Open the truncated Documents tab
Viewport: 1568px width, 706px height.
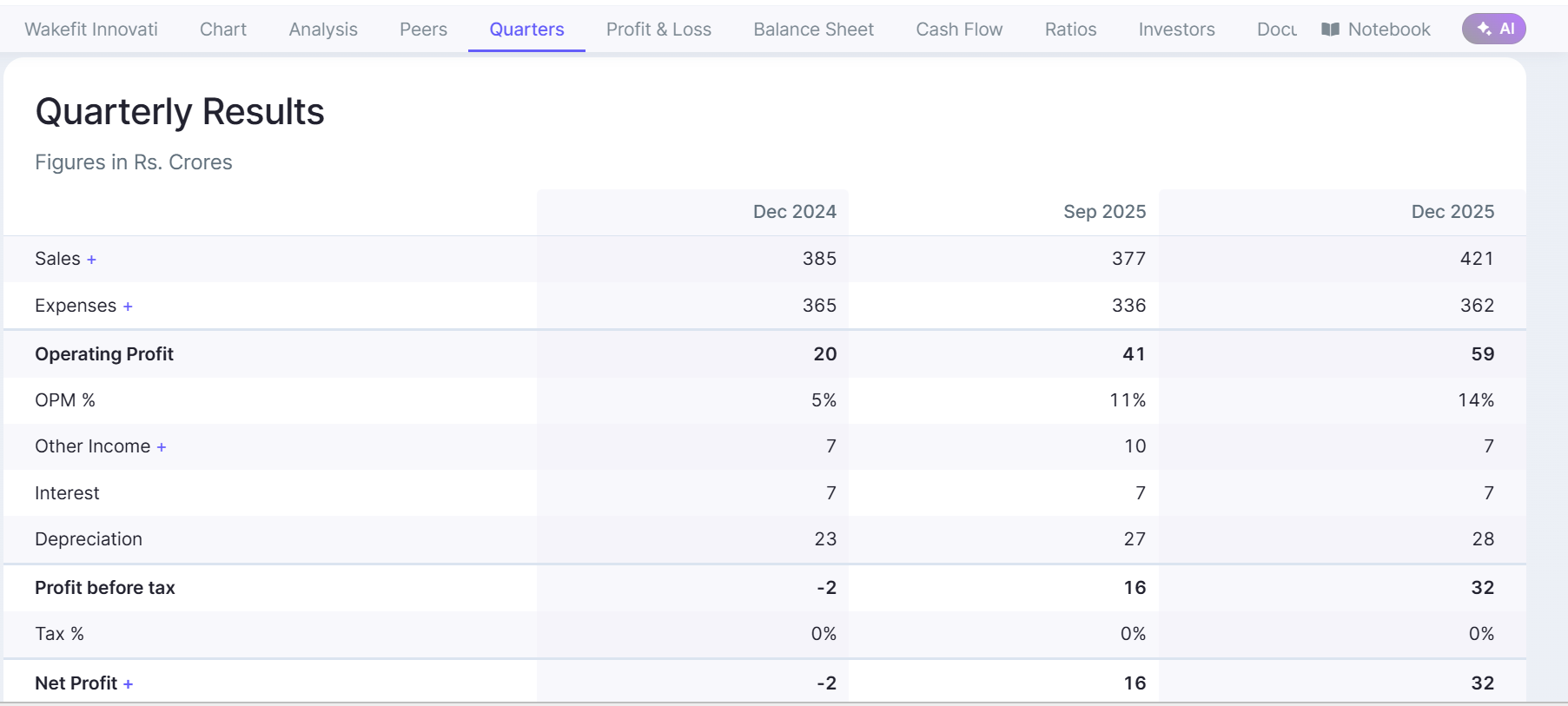point(1276,30)
